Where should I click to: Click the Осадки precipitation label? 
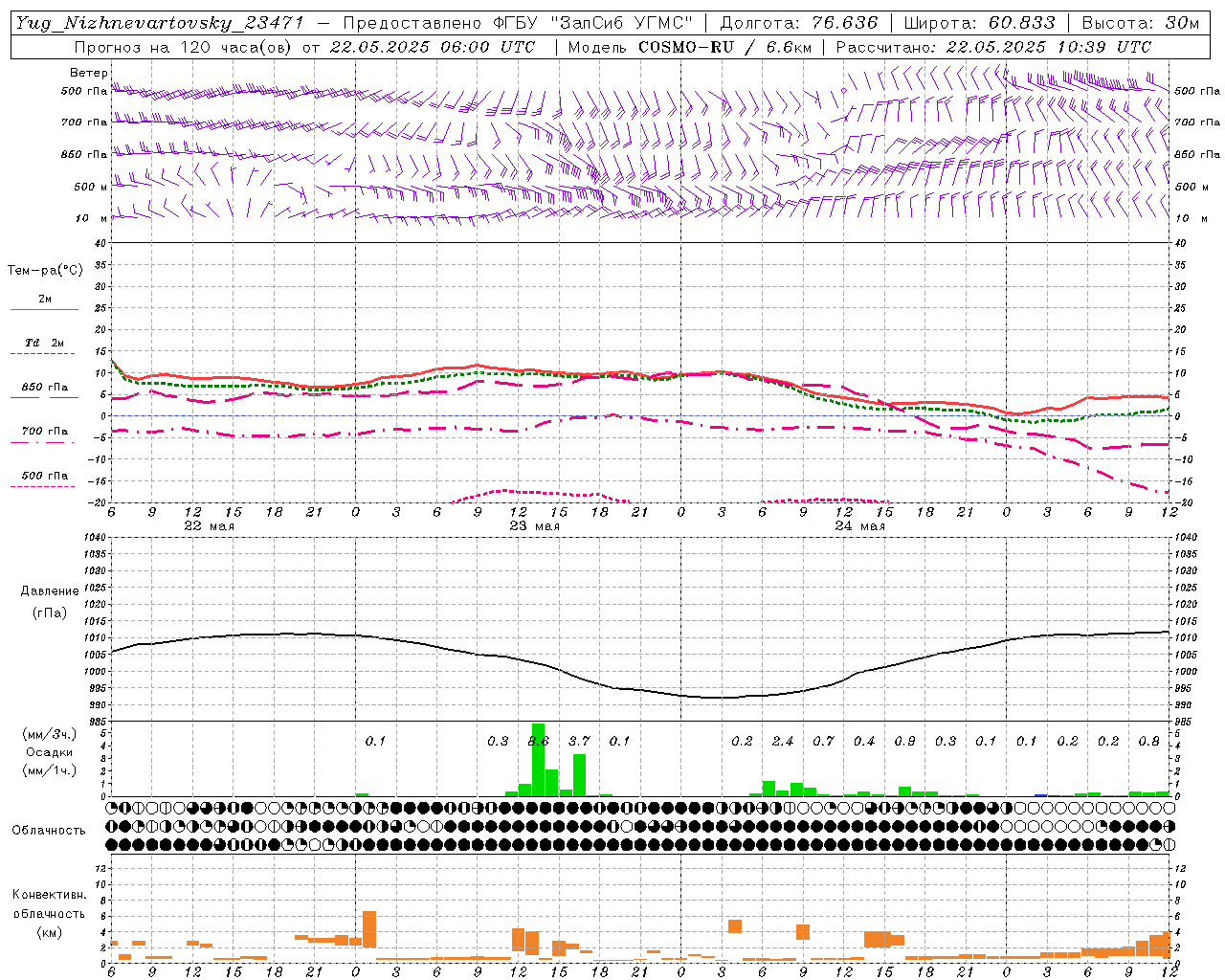50,752
